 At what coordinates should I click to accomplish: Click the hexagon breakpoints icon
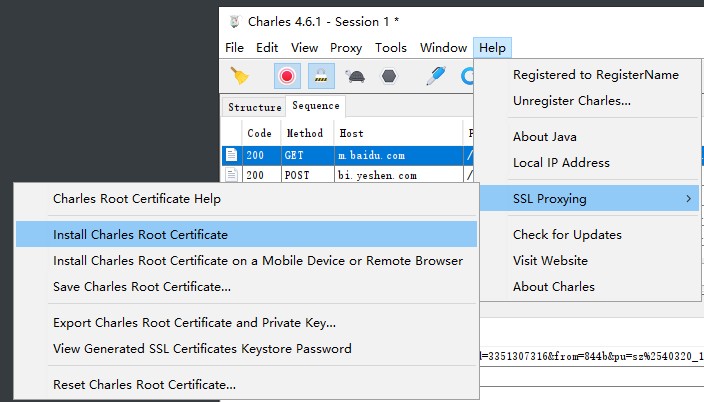point(388,76)
